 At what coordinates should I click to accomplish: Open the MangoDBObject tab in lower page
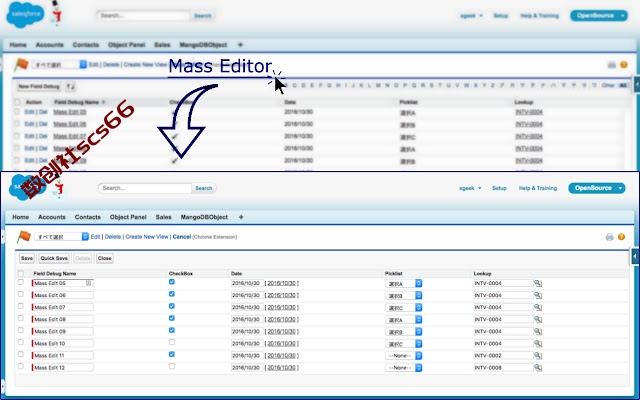pyautogui.click(x=204, y=217)
